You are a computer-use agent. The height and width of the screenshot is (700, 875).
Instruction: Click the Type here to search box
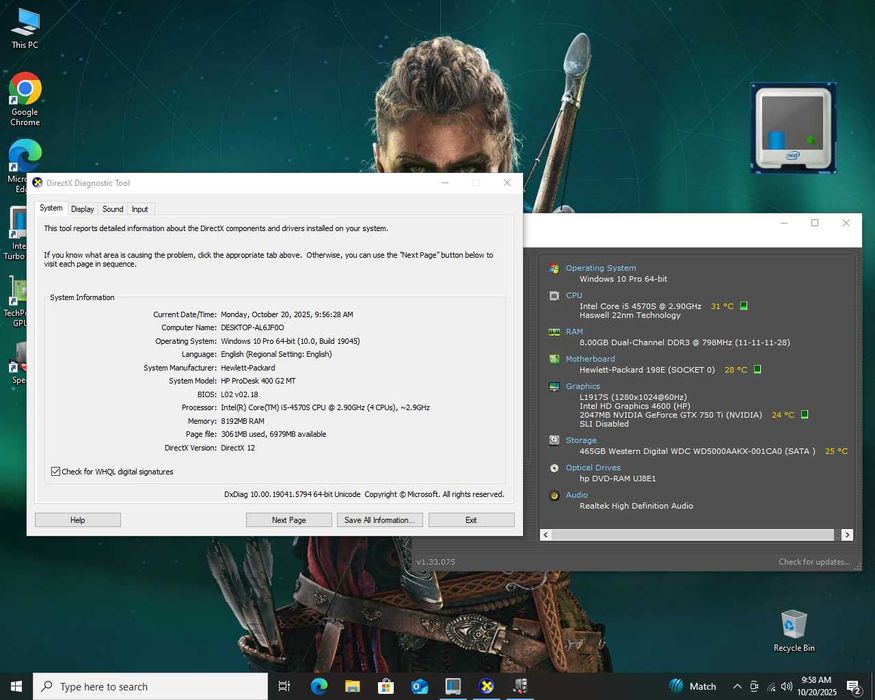pyautogui.click(x=150, y=686)
